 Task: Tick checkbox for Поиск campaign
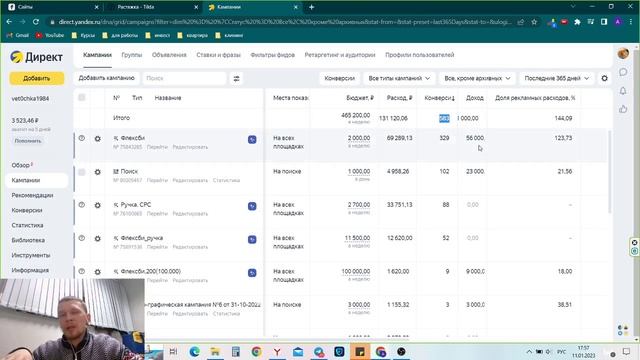82,172
